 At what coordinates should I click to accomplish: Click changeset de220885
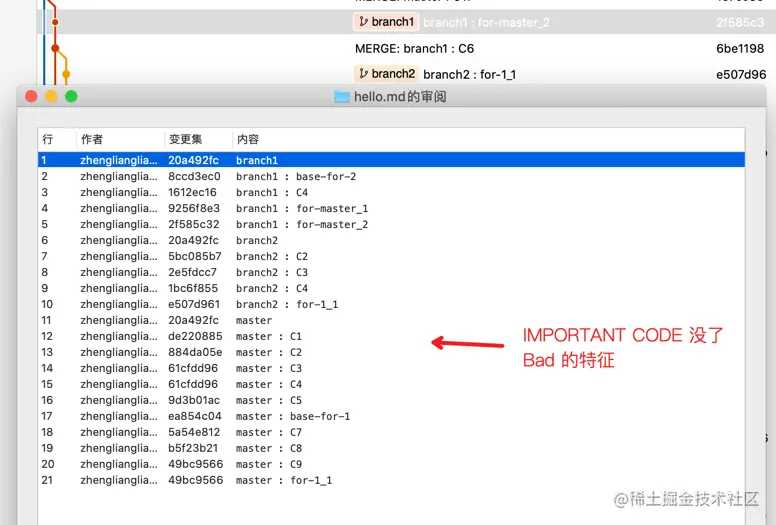click(x=195, y=336)
